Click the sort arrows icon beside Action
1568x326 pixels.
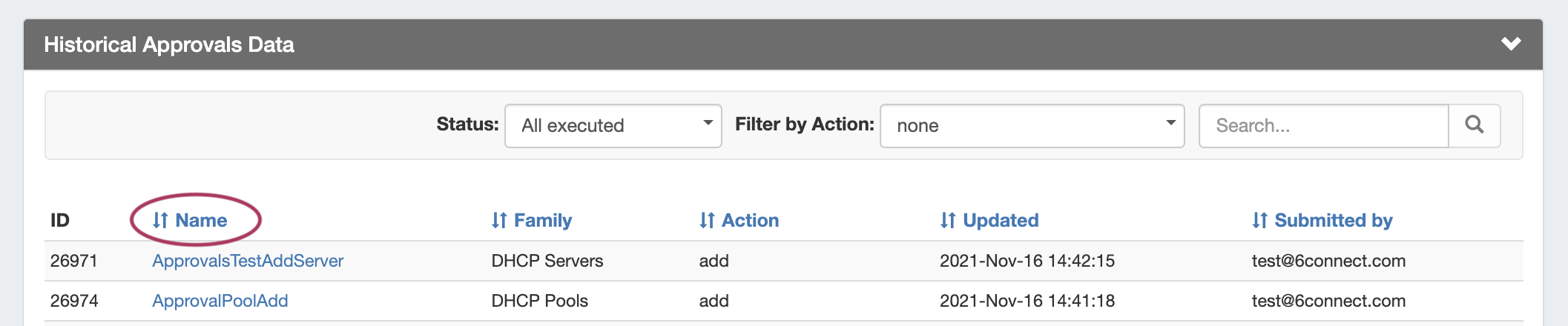pos(707,220)
